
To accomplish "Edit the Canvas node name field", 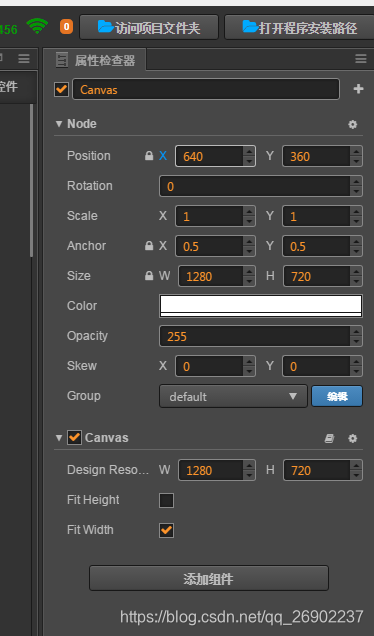I will 206,89.
